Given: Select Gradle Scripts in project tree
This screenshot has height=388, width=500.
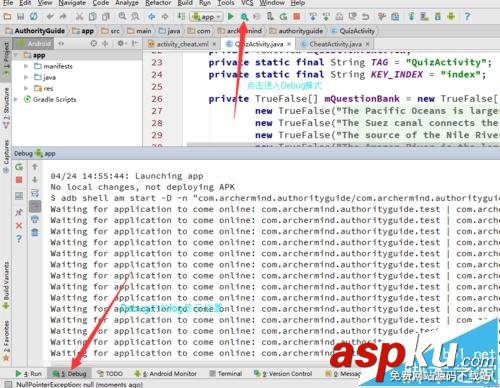Looking at the screenshot, I should [x=55, y=99].
